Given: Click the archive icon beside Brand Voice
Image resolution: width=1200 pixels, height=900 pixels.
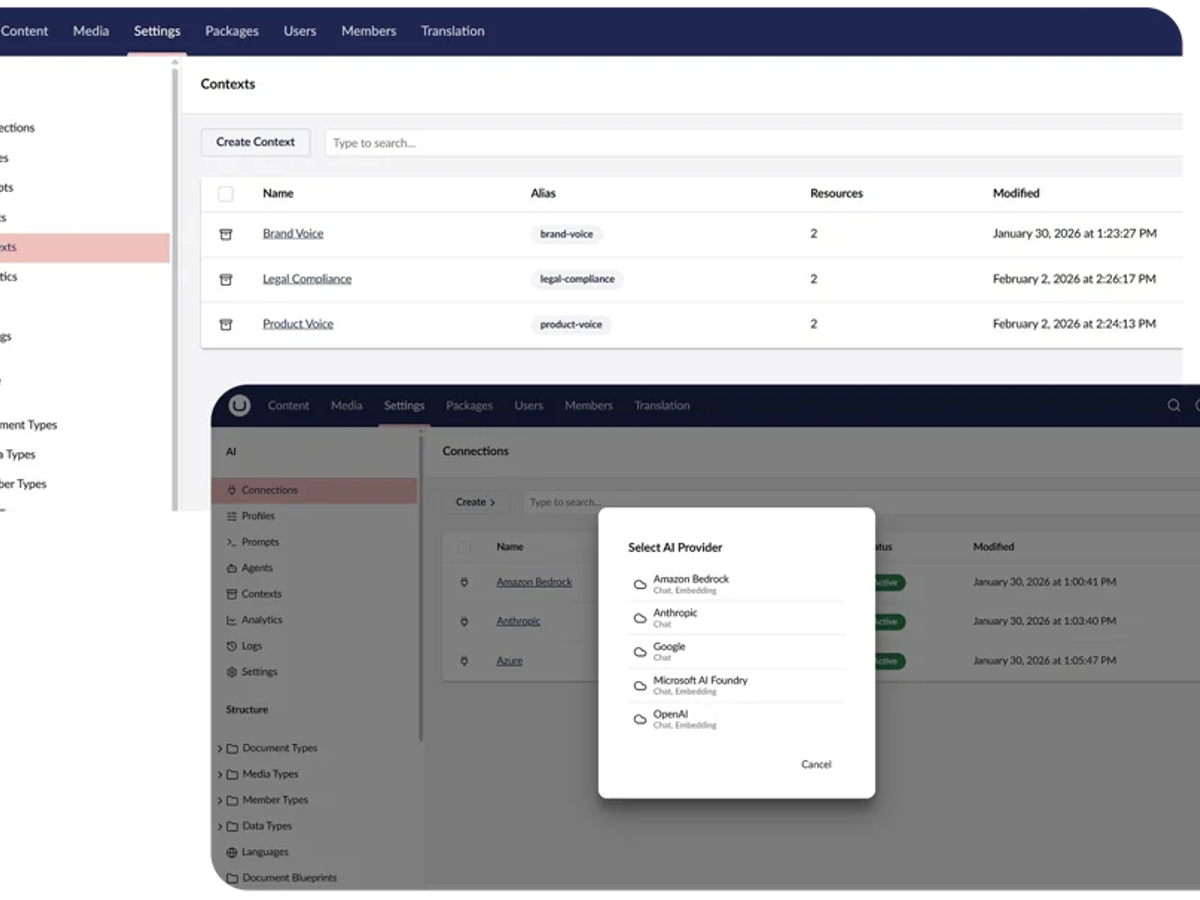Looking at the screenshot, I should pos(226,234).
